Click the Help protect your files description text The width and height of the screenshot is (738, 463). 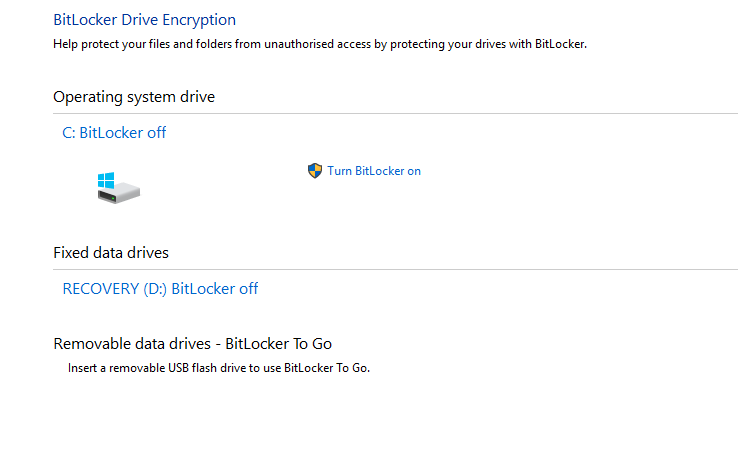point(319,44)
